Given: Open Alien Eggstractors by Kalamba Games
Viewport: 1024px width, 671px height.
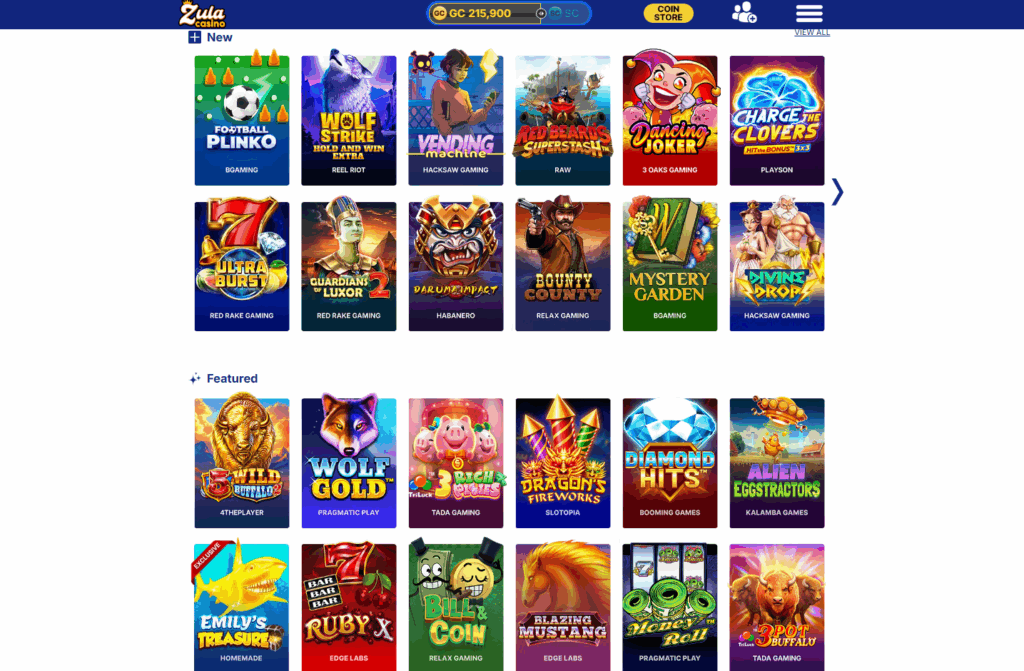Looking at the screenshot, I should pos(777,461).
